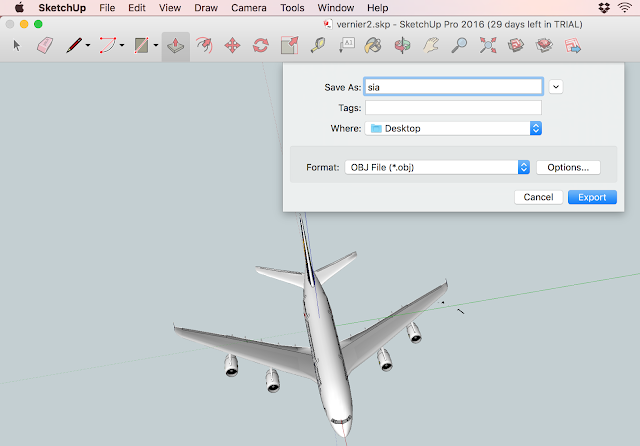Pick the Scale tool
Viewport: 640px width, 446px height.
click(x=289, y=45)
